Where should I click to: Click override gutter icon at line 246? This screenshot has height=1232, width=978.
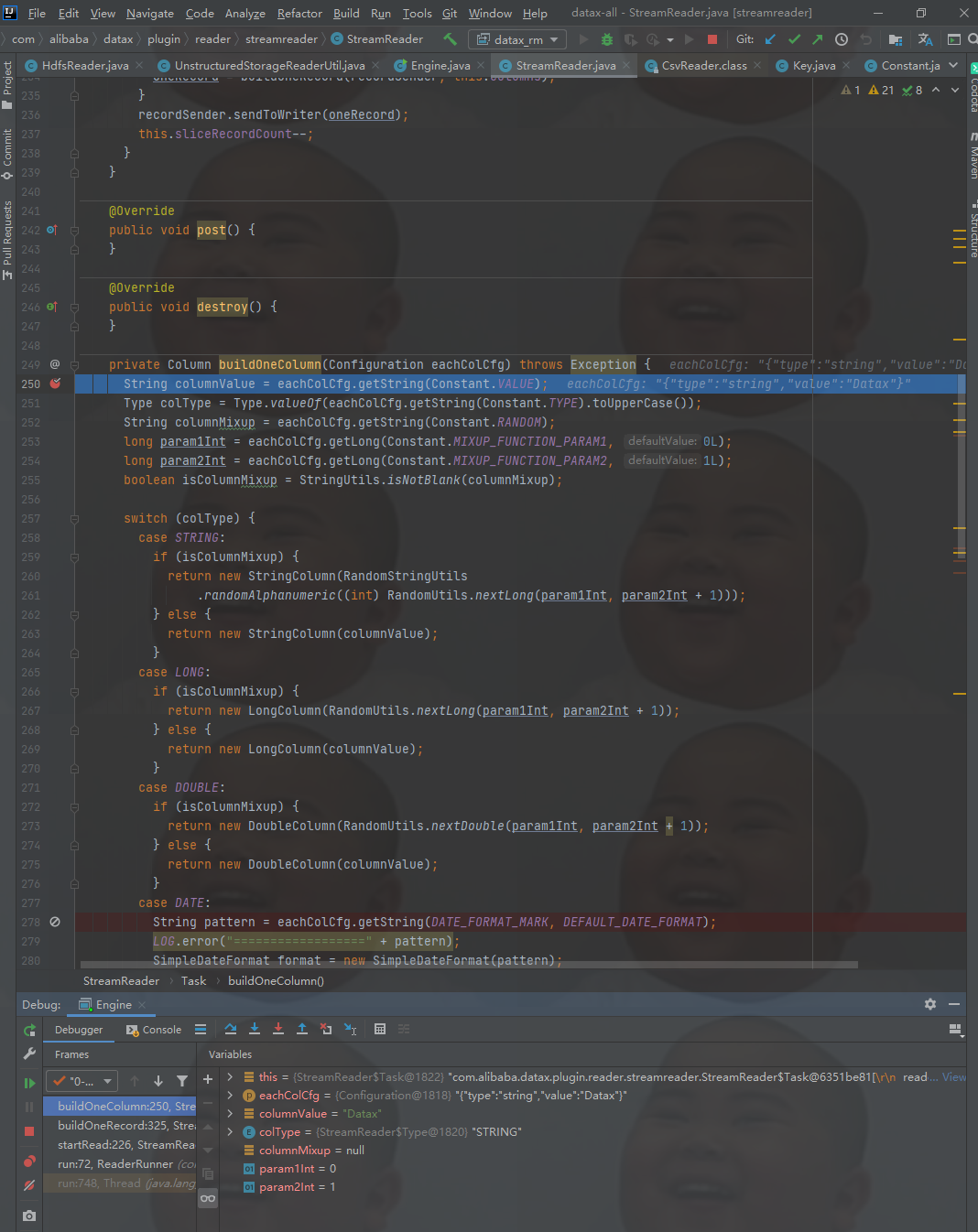tap(52, 307)
